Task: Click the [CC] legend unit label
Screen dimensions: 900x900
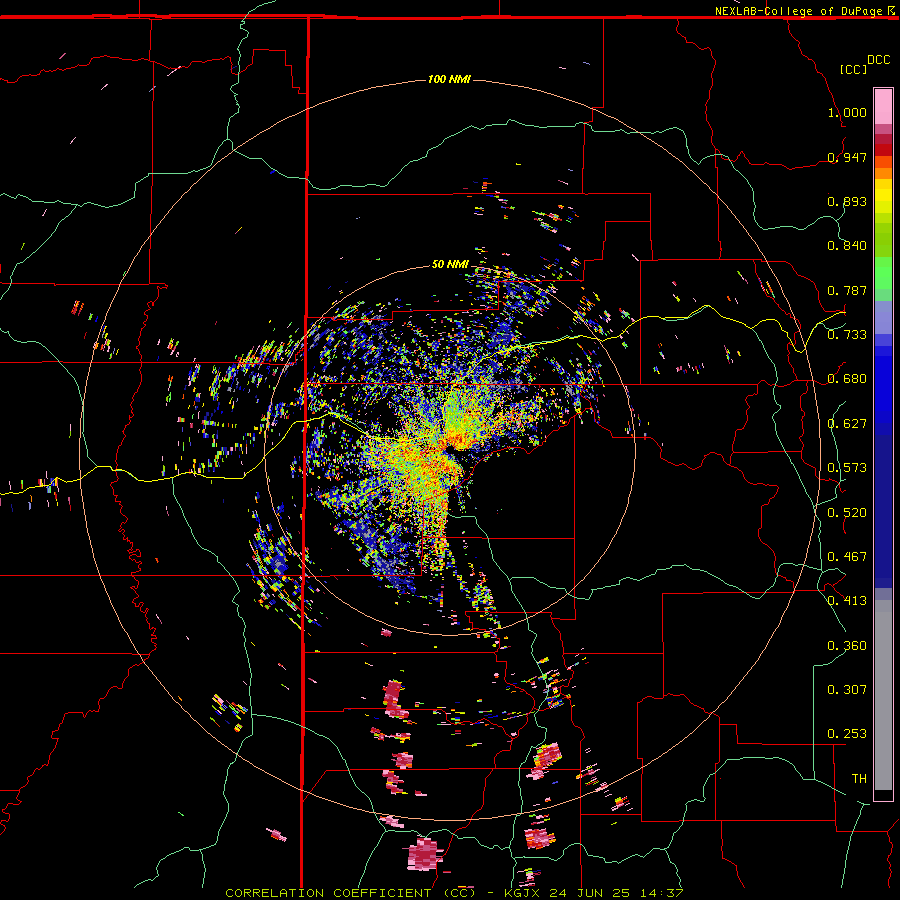Action: coord(853,69)
